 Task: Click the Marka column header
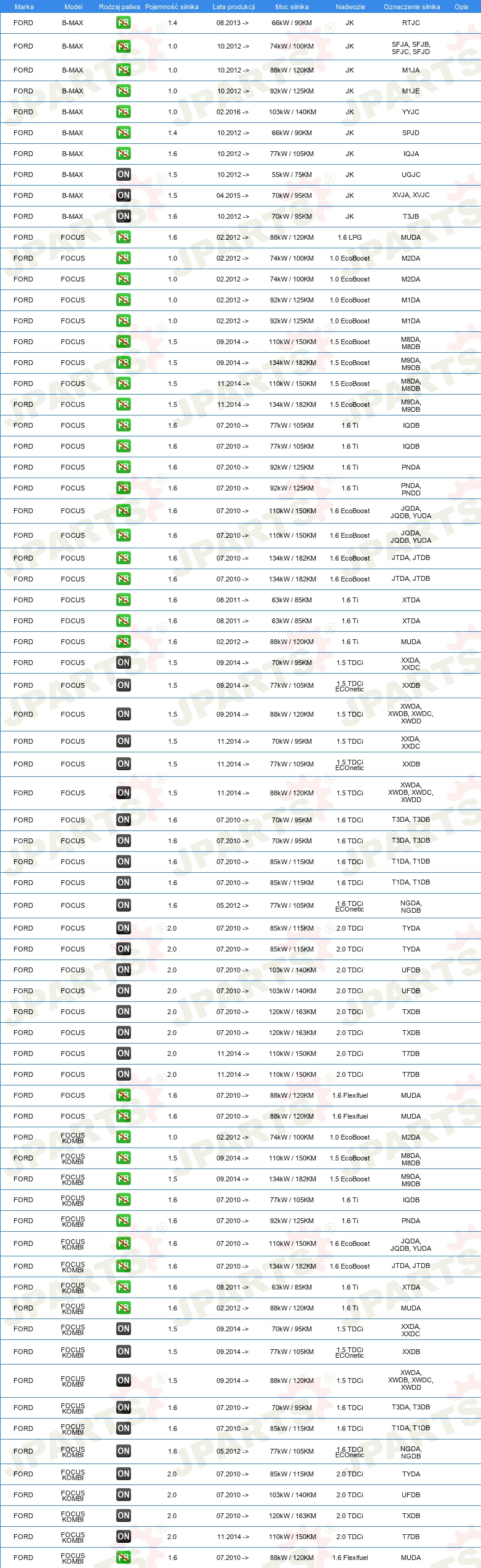click(24, 7)
